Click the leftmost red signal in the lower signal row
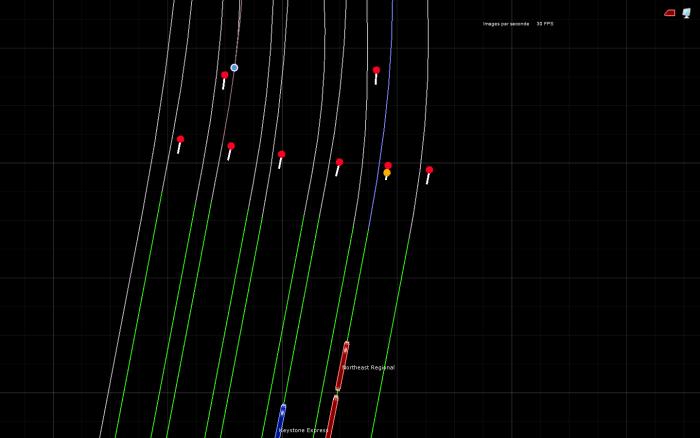700x438 pixels. coord(180,139)
